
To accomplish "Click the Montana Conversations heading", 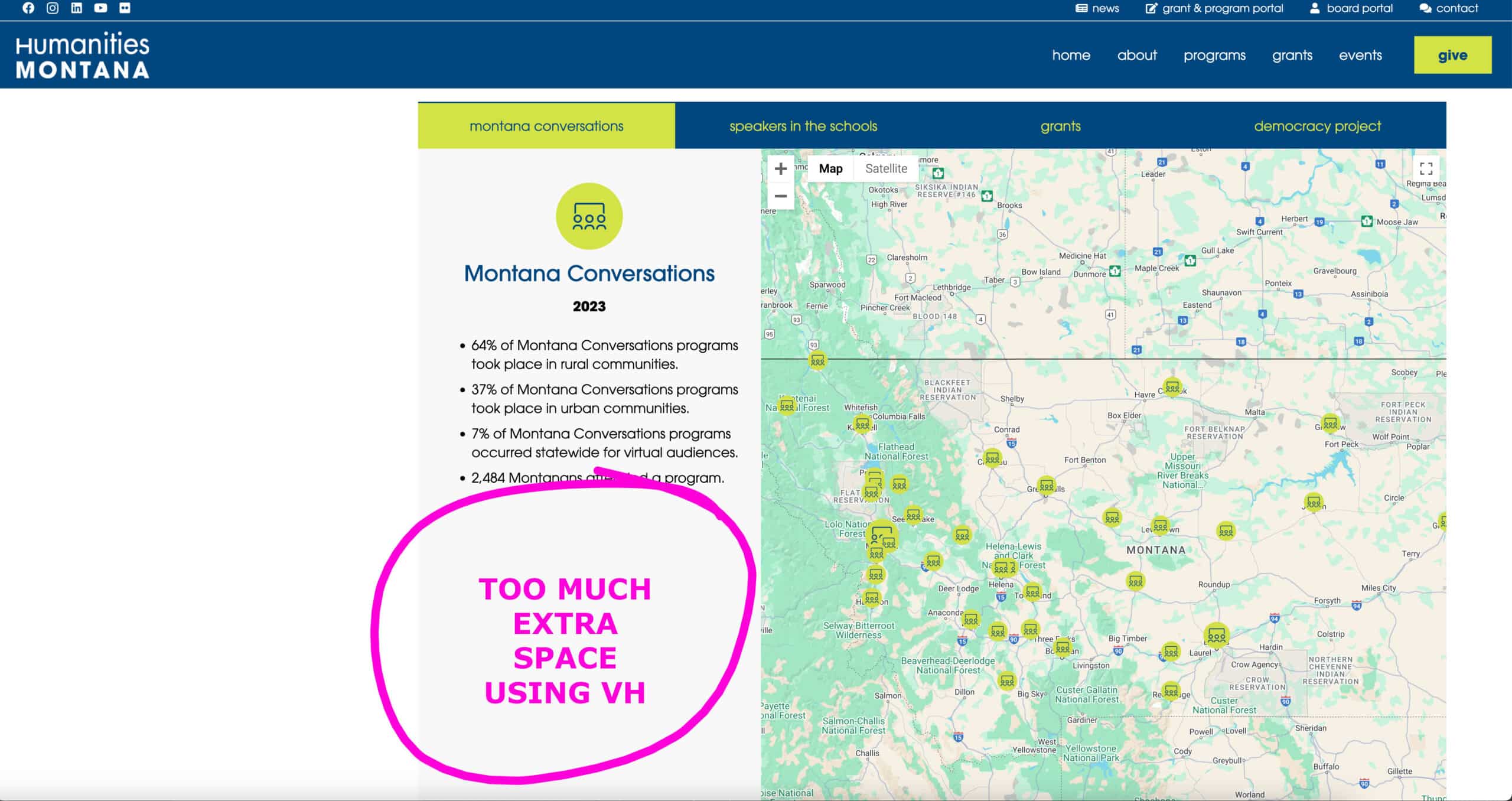I will [589, 273].
